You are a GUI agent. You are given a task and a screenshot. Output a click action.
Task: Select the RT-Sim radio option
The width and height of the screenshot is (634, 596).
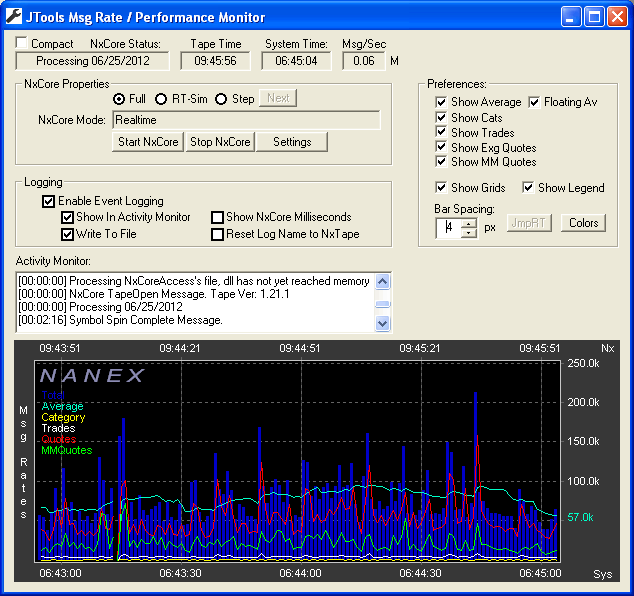[x=161, y=99]
